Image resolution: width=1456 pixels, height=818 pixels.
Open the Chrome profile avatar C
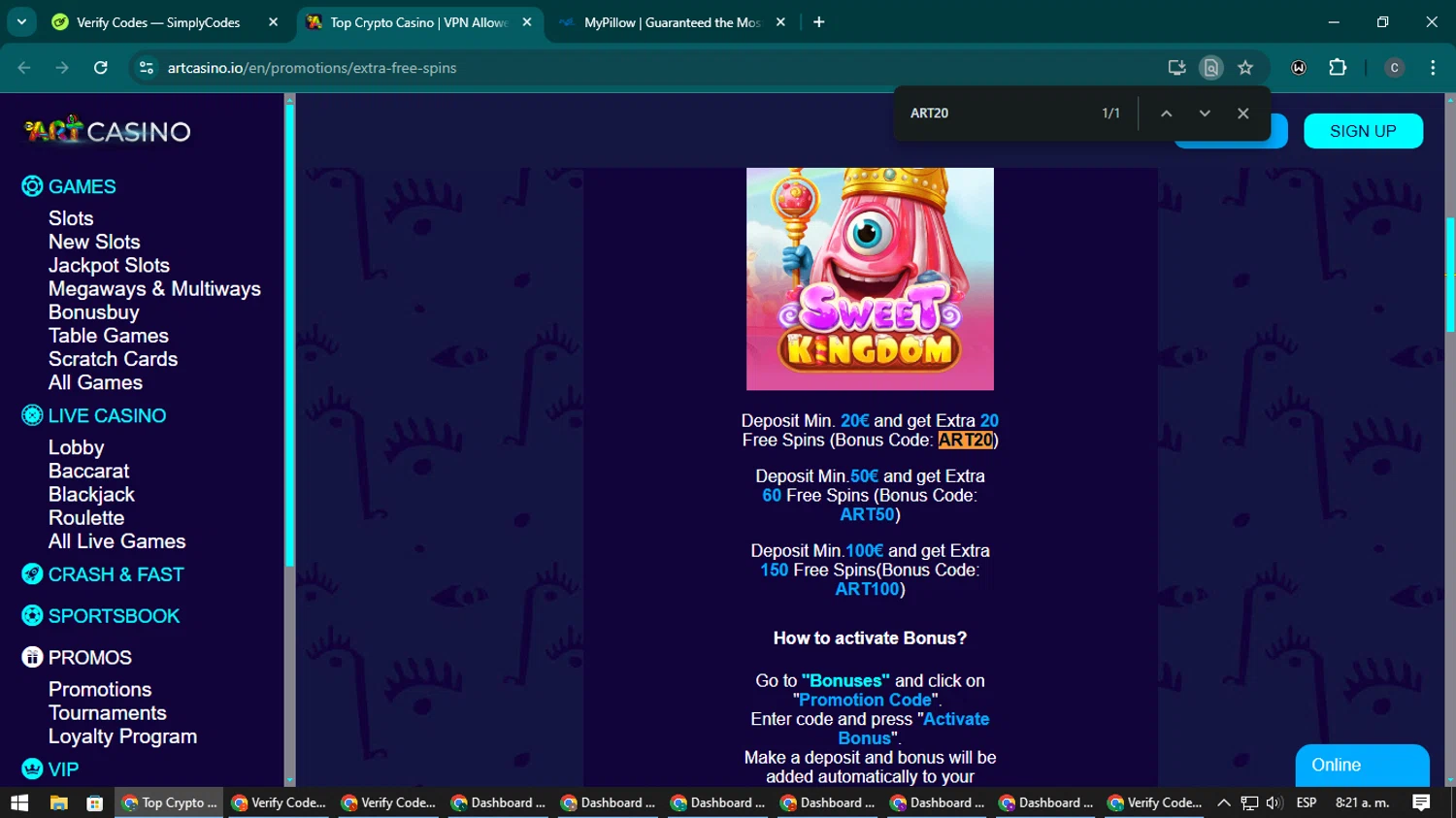click(1394, 68)
